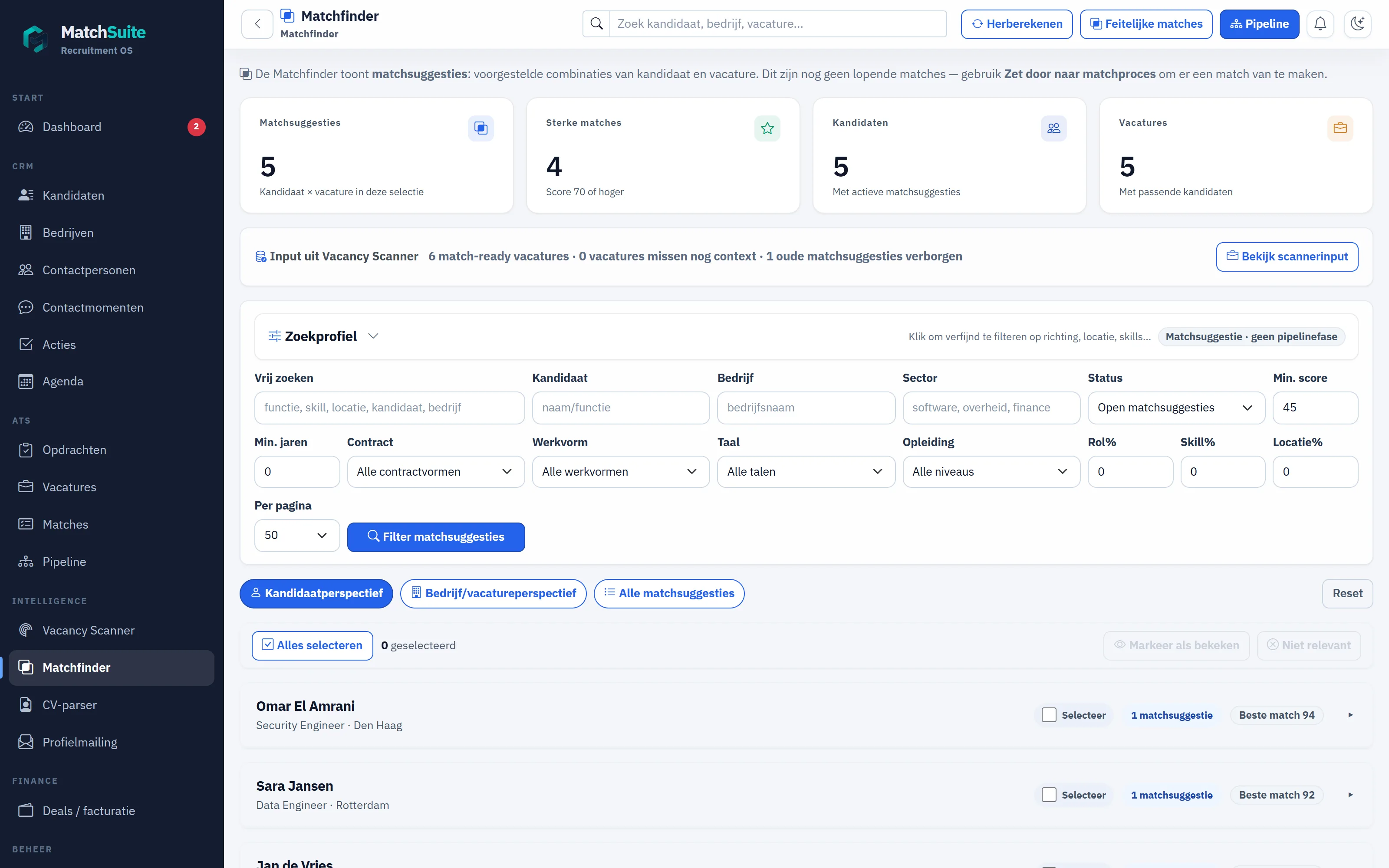Open the Per pagina dropdown showing 50
The image size is (1389, 868).
(x=297, y=536)
